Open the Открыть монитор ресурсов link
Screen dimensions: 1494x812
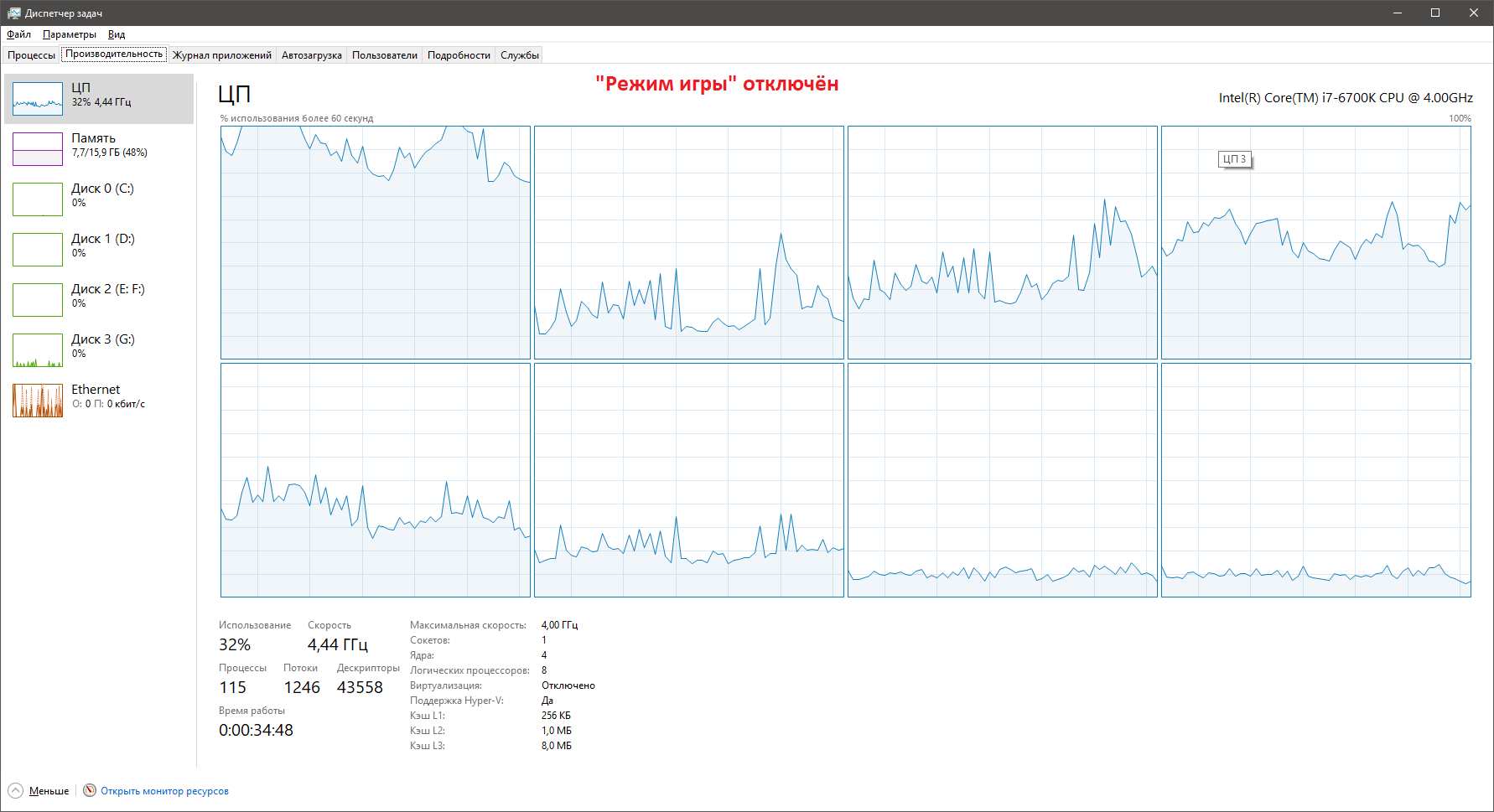point(164,791)
